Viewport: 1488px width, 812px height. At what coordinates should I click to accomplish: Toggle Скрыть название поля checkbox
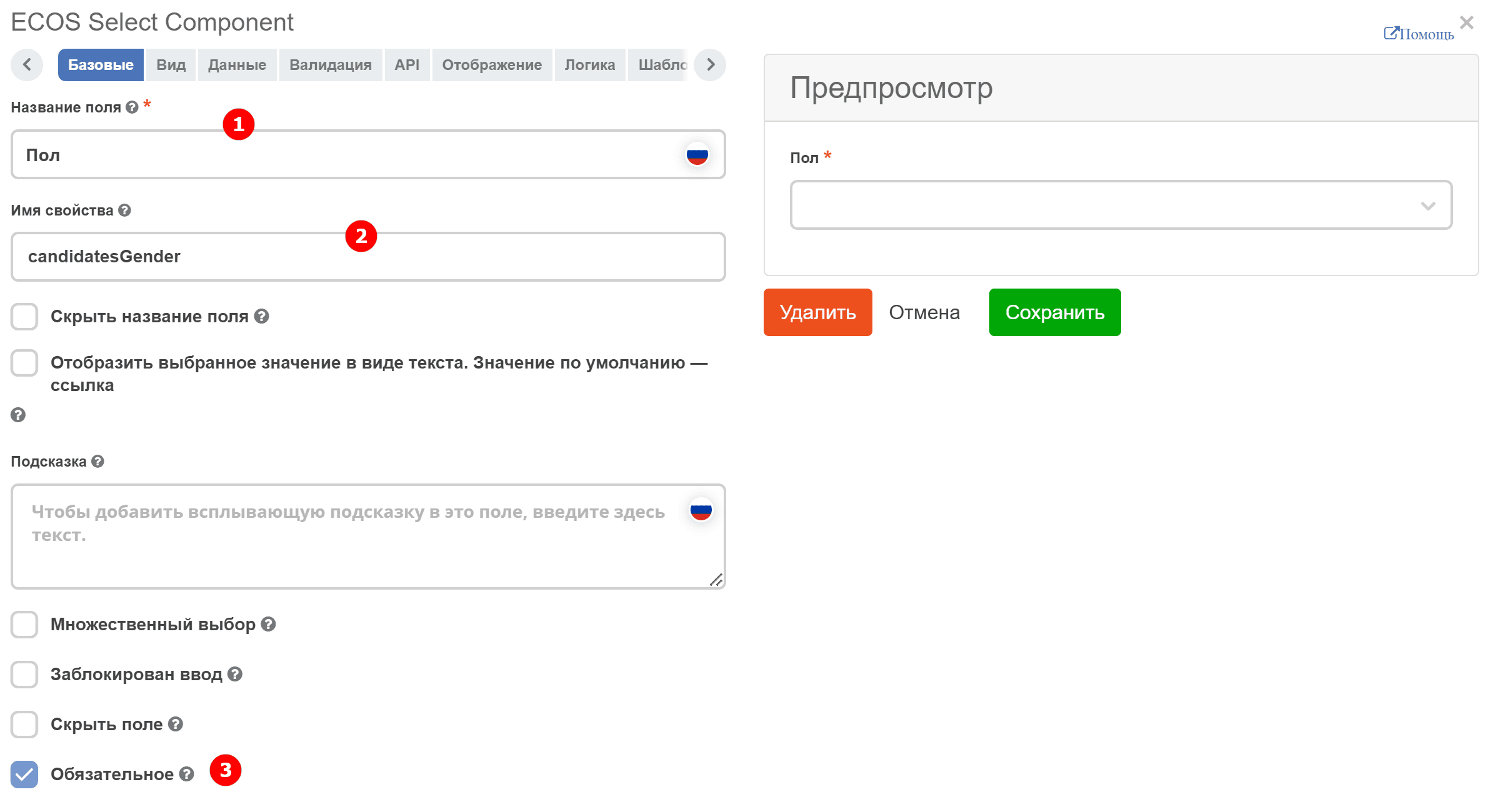click(24, 317)
